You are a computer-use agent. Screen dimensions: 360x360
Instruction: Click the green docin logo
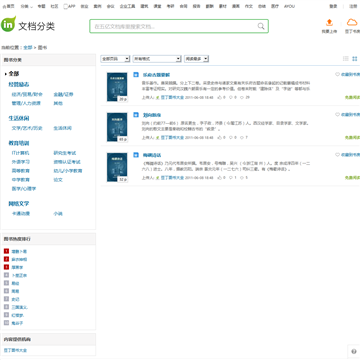tap(8, 24)
